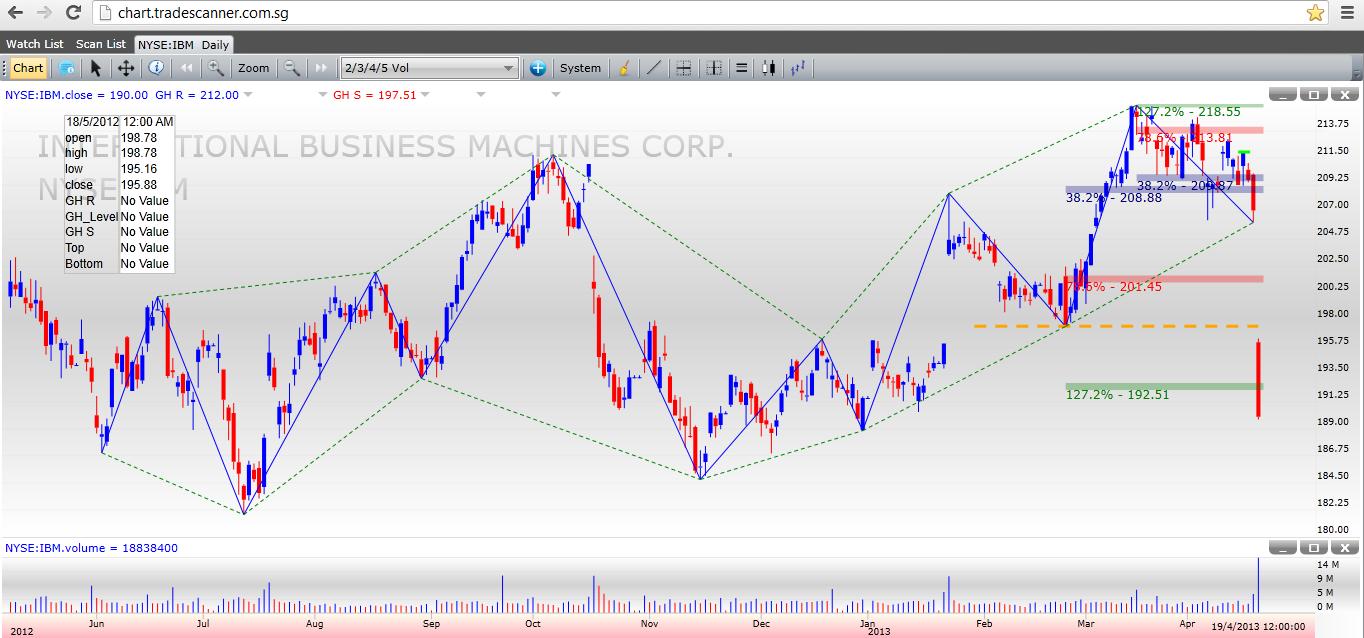Select the parallel lines tool

point(742,68)
